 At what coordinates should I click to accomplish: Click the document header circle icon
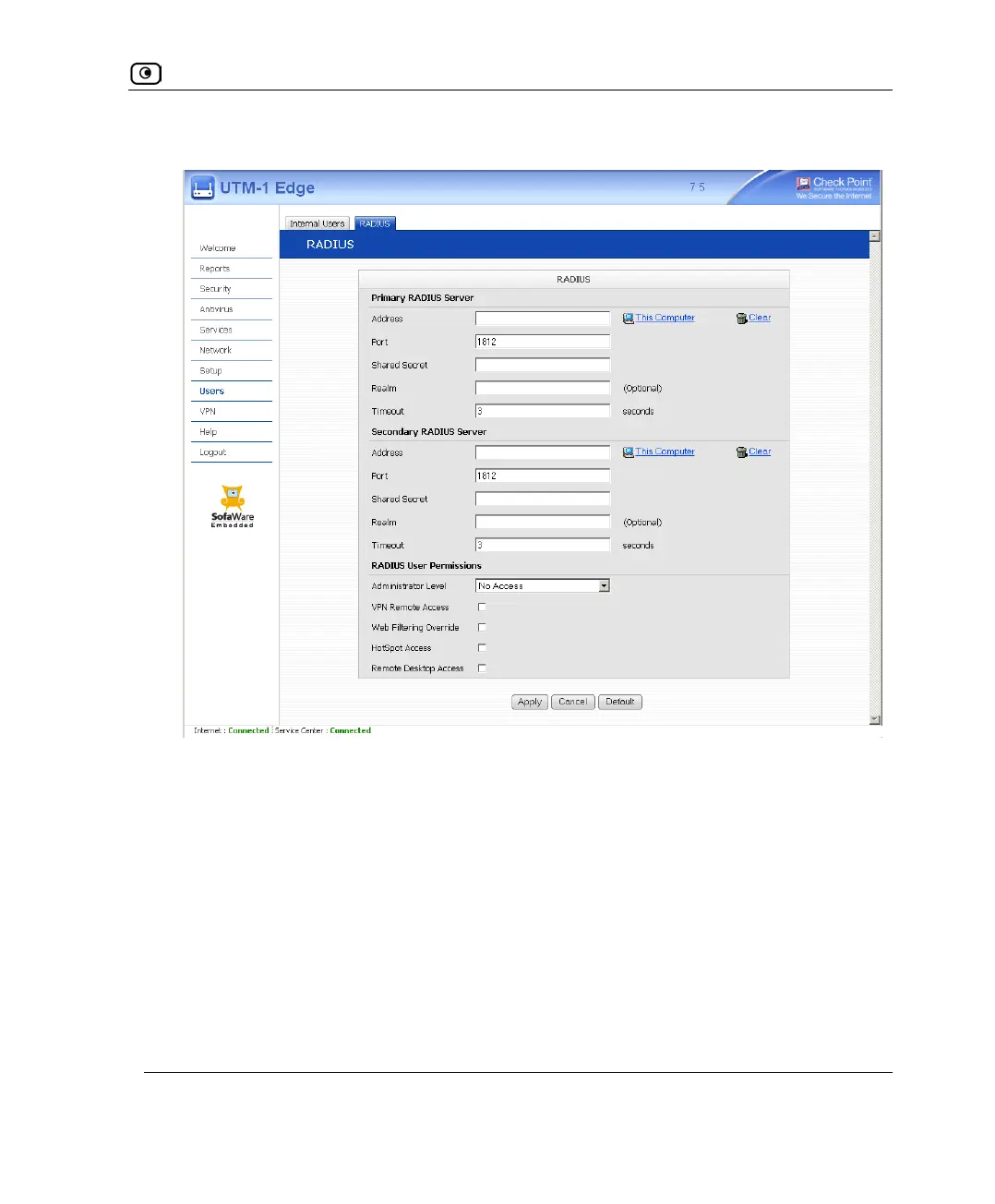coord(146,73)
